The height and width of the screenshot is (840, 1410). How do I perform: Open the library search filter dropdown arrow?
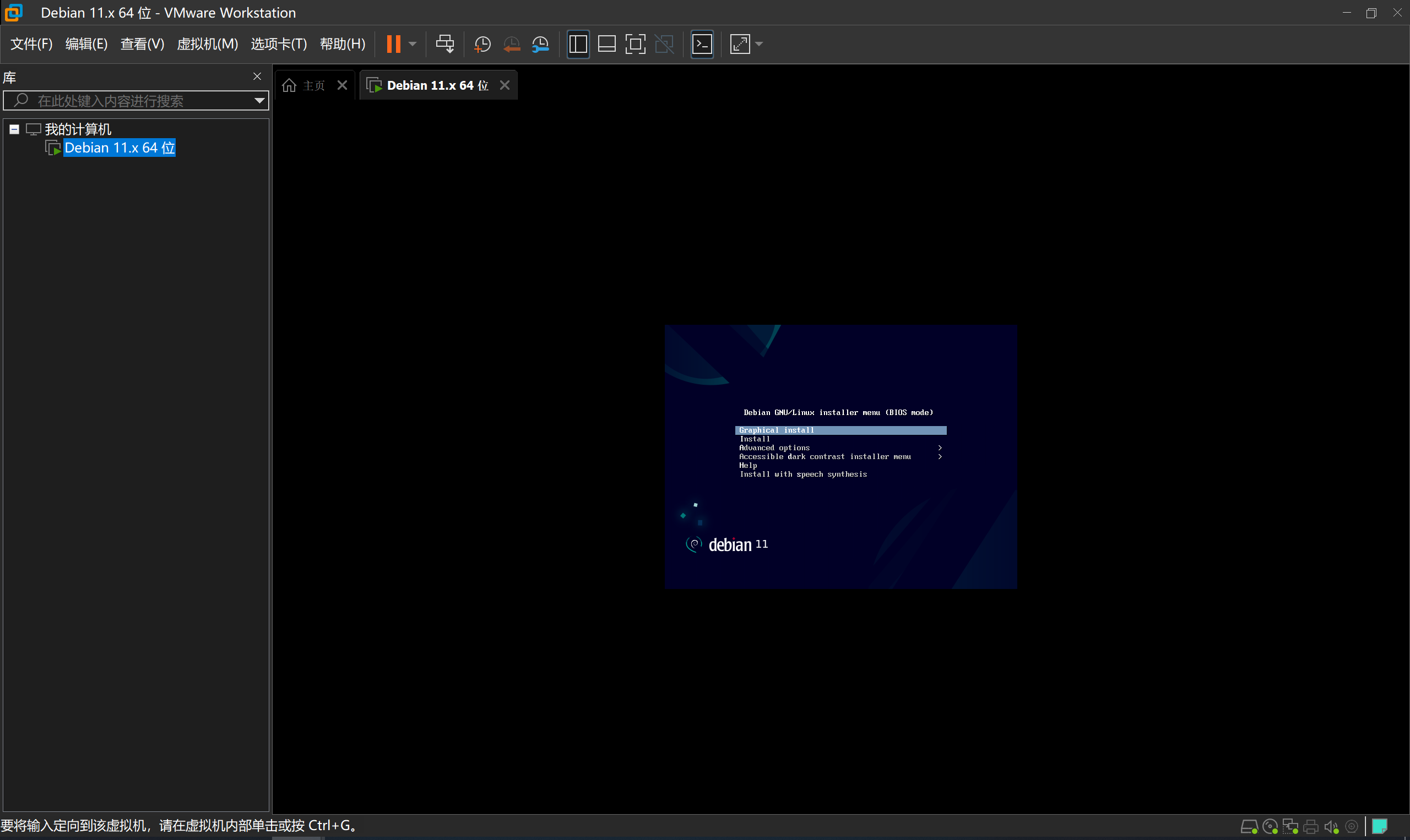(259, 101)
